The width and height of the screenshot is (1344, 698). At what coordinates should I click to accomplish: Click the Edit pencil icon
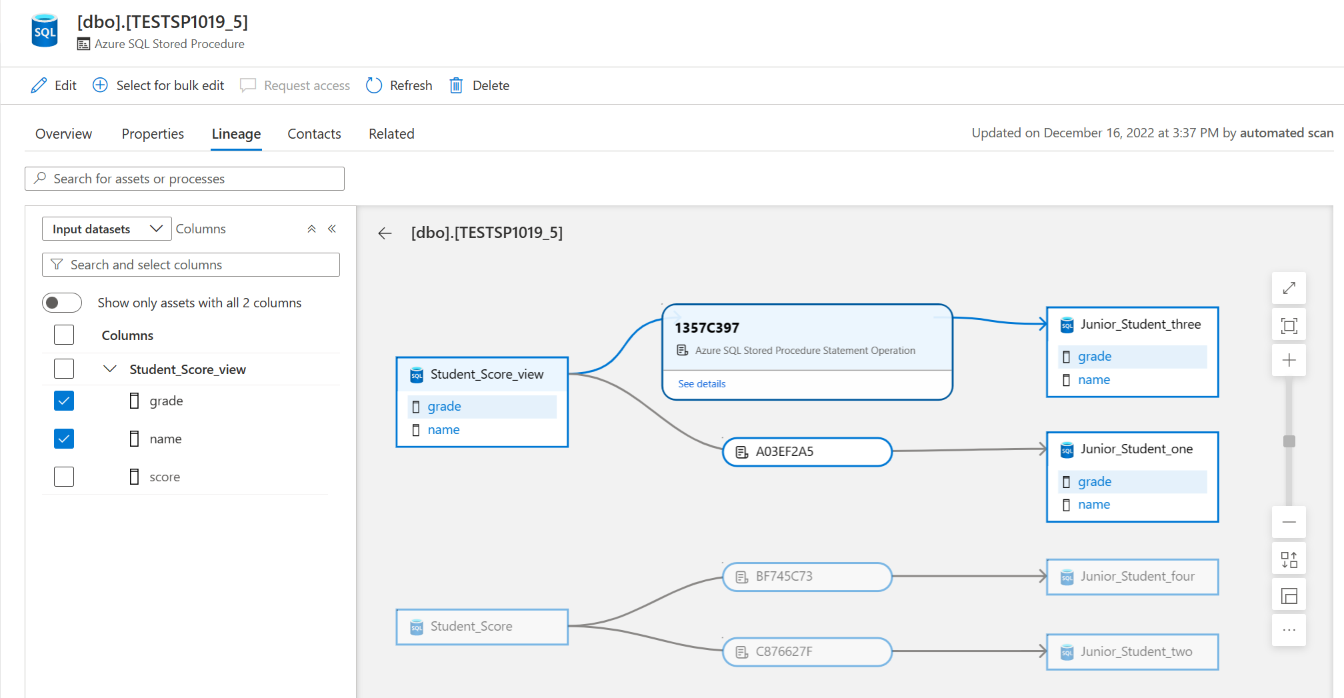click(39, 86)
